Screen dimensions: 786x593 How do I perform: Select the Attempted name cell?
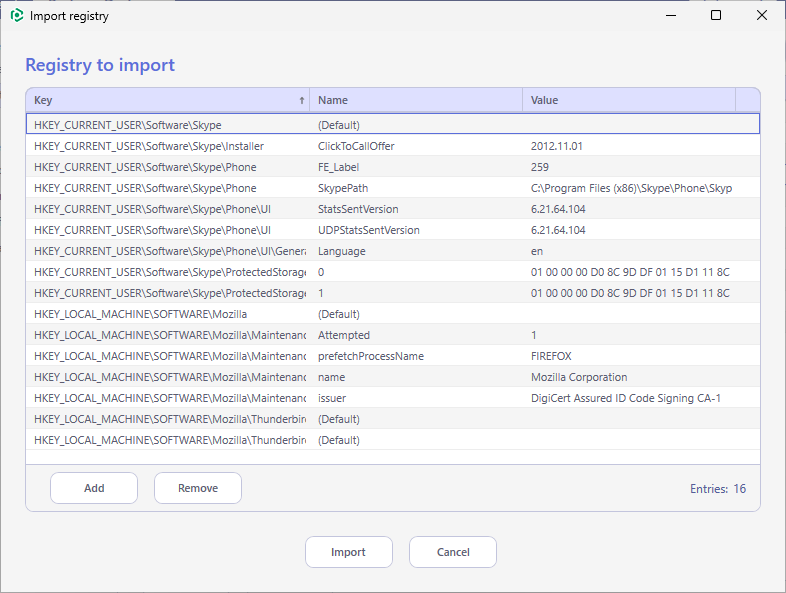pyautogui.click(x=416, y=335)
